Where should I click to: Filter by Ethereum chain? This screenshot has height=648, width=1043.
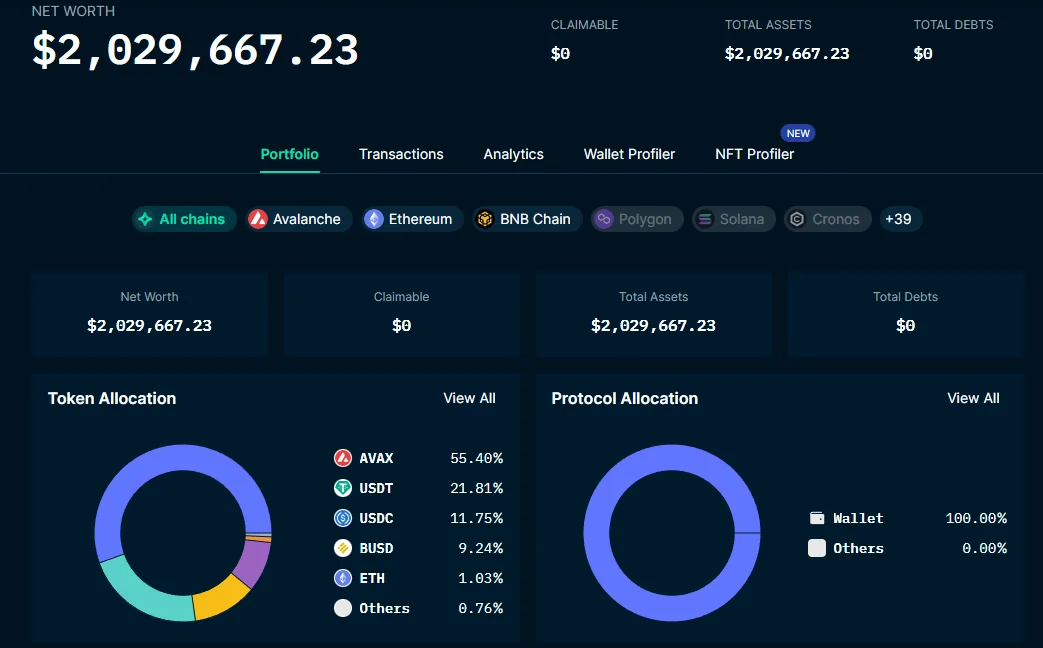point(412,219)
